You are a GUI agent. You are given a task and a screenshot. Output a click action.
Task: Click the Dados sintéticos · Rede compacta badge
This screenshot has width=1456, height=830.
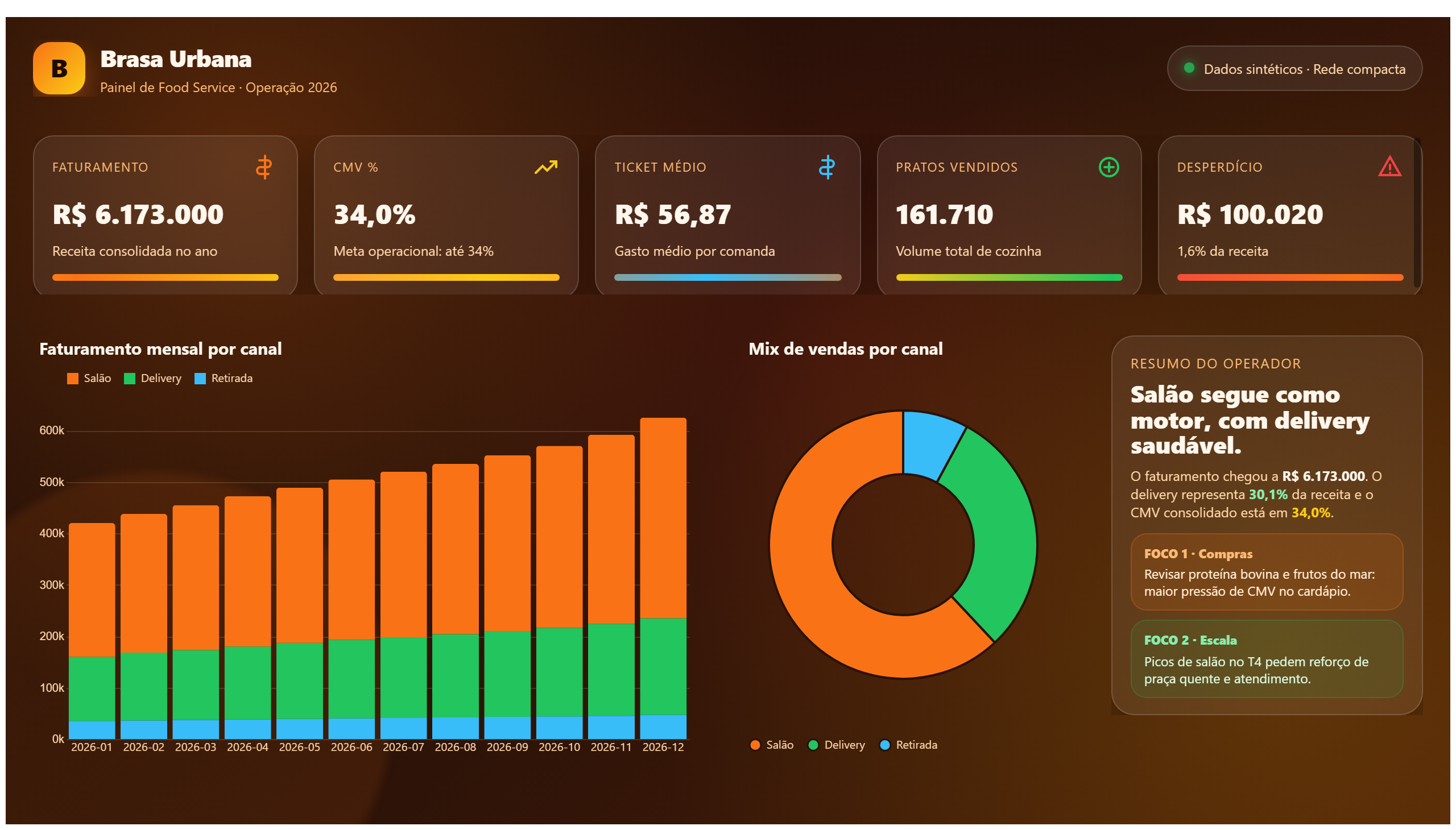(x=1294, y=68)
